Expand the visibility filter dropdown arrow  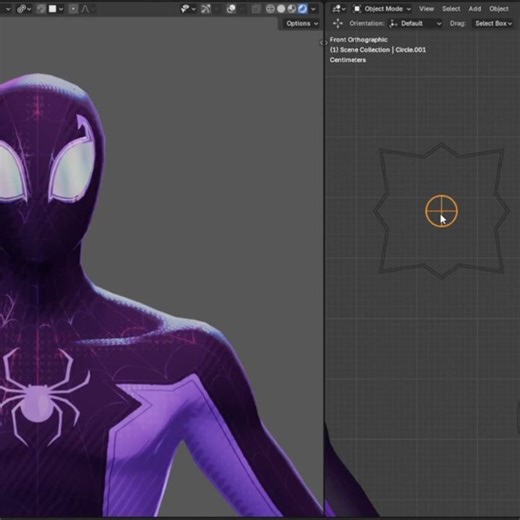coord(194,9)
